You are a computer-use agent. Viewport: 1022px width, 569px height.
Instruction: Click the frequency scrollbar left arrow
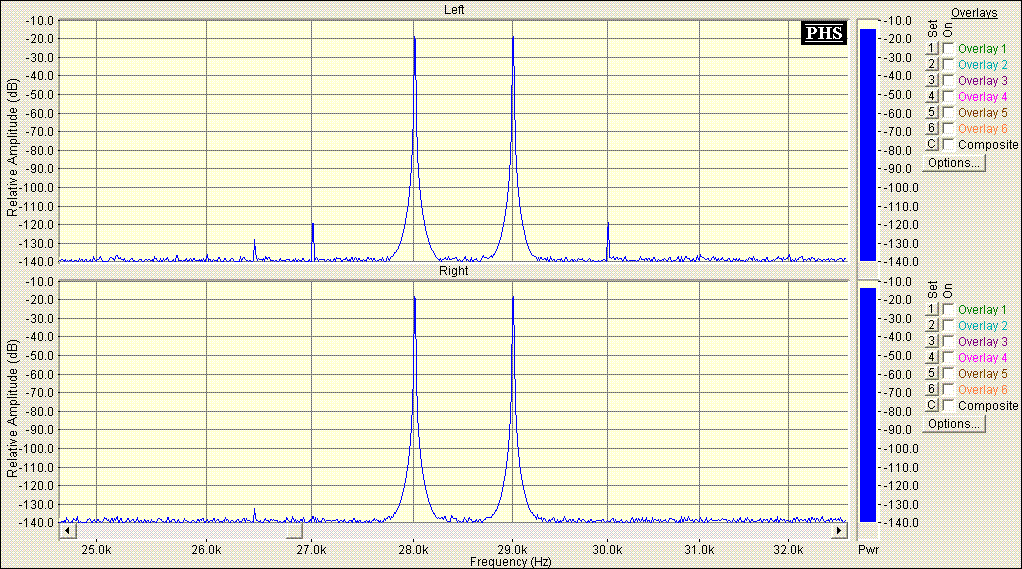click(x=67, y=531)
